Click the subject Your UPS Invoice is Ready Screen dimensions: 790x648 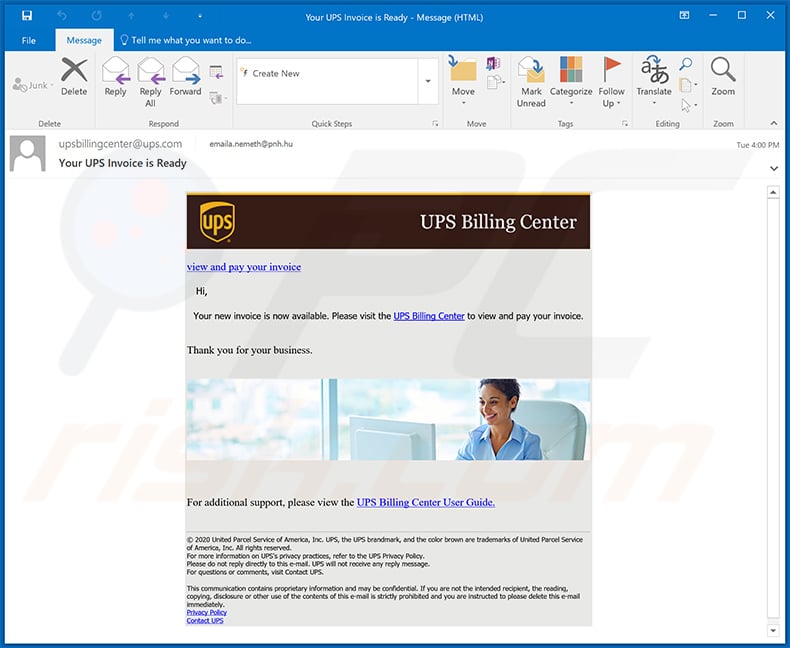(122, 163)
